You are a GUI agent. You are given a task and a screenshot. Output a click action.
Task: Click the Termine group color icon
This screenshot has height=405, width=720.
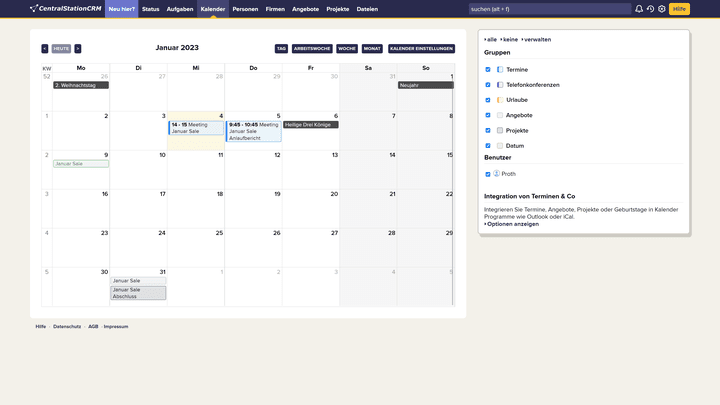[500, 70]
